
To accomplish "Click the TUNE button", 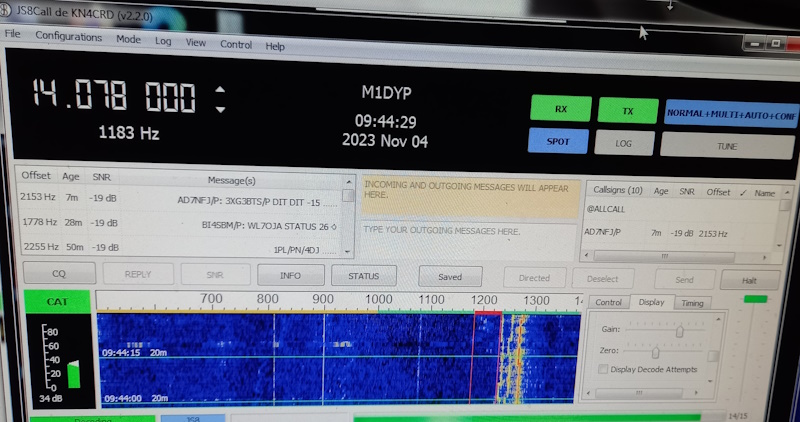I will (727, 146).
